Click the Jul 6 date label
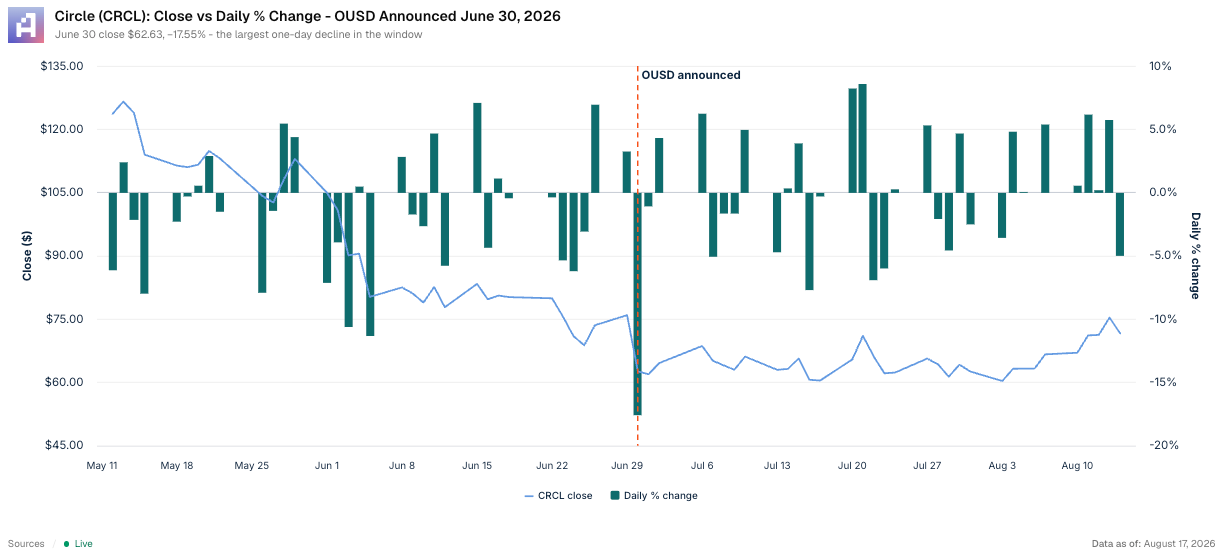The image size is (1221, 558). [702, 465]
